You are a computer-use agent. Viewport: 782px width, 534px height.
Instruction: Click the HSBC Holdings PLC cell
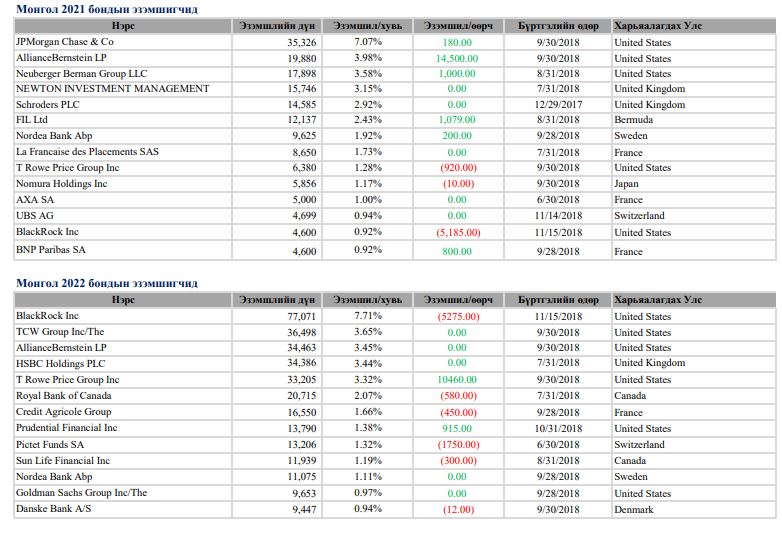[61, 363]
